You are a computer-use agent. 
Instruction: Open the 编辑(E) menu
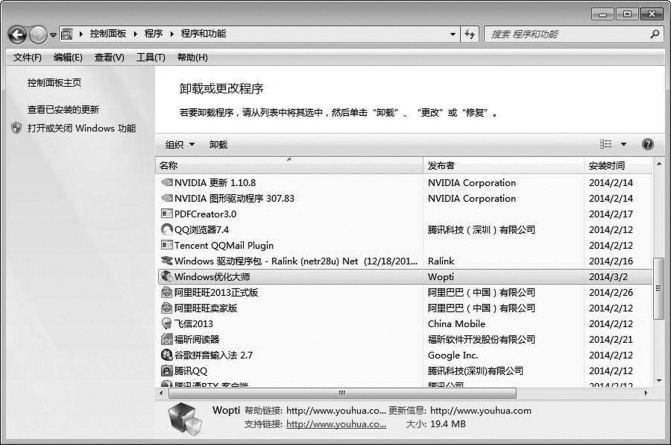click(68, 57)
